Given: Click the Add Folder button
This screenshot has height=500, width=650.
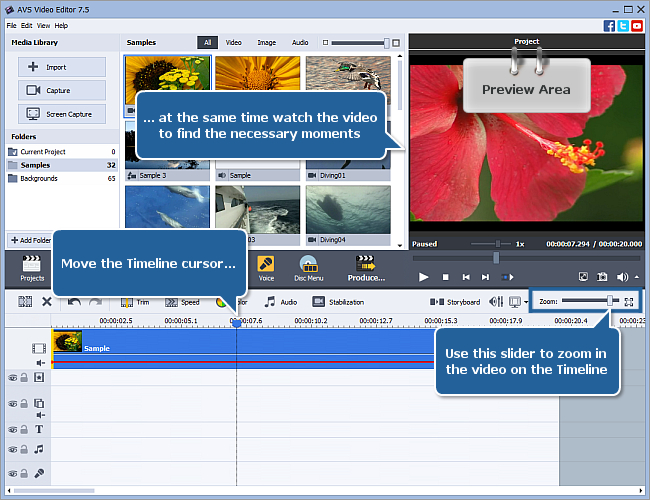Looking at the screenshot, I should pyautogui.click(x=31, y=240).
